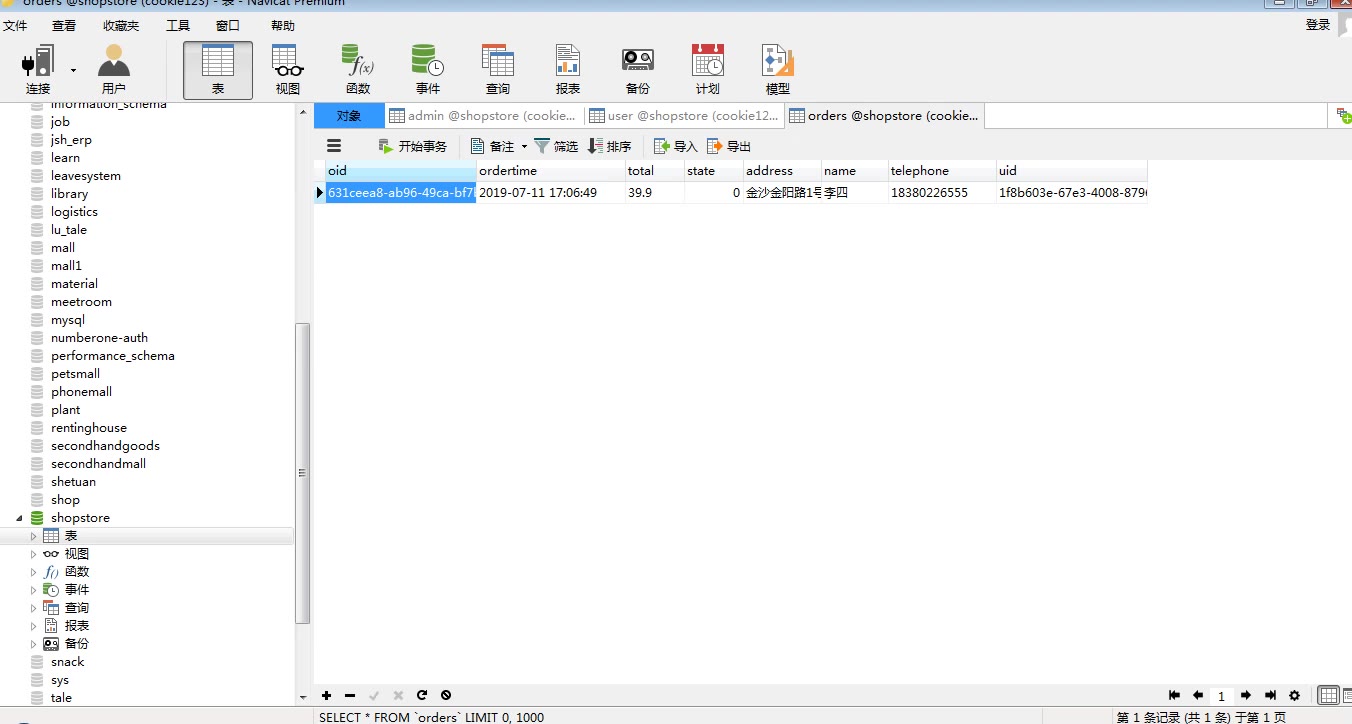Open the 连接 dropdown arrow
This screenshot has width=1352, height=724.
(73, 70)
